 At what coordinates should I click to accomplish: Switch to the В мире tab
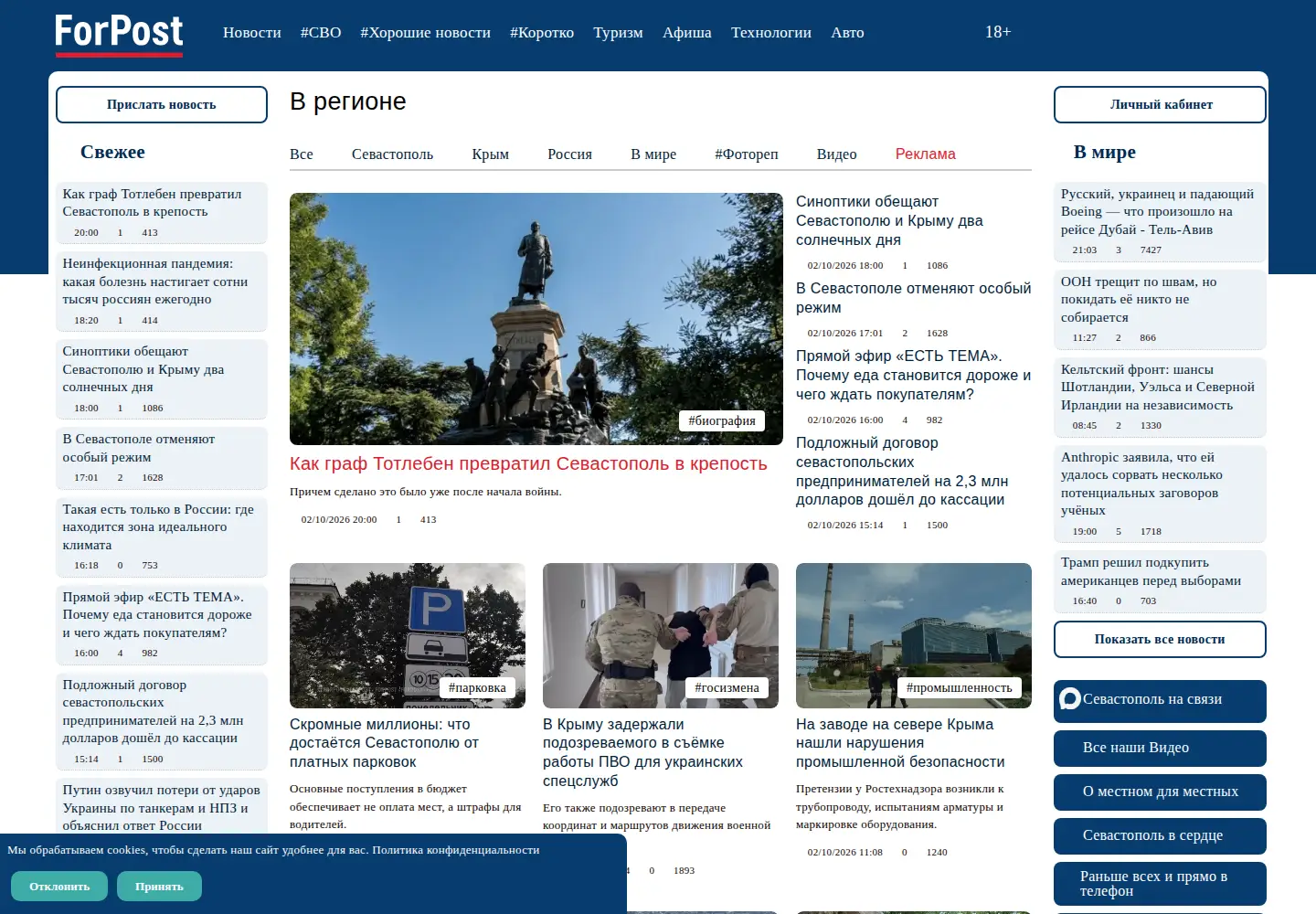pyautogui.click(x=653, y=154)
